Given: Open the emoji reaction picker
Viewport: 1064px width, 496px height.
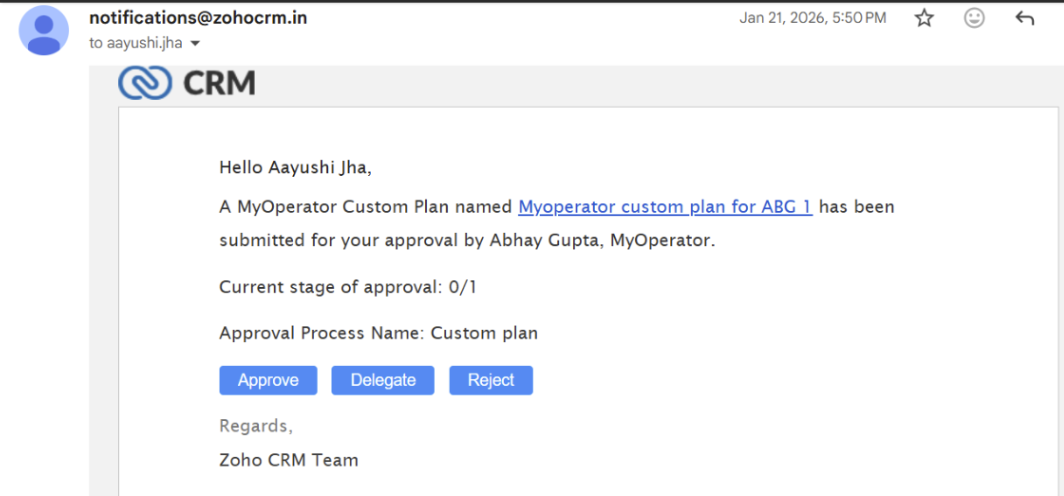Looking at the screenshot, I should 974,18.
